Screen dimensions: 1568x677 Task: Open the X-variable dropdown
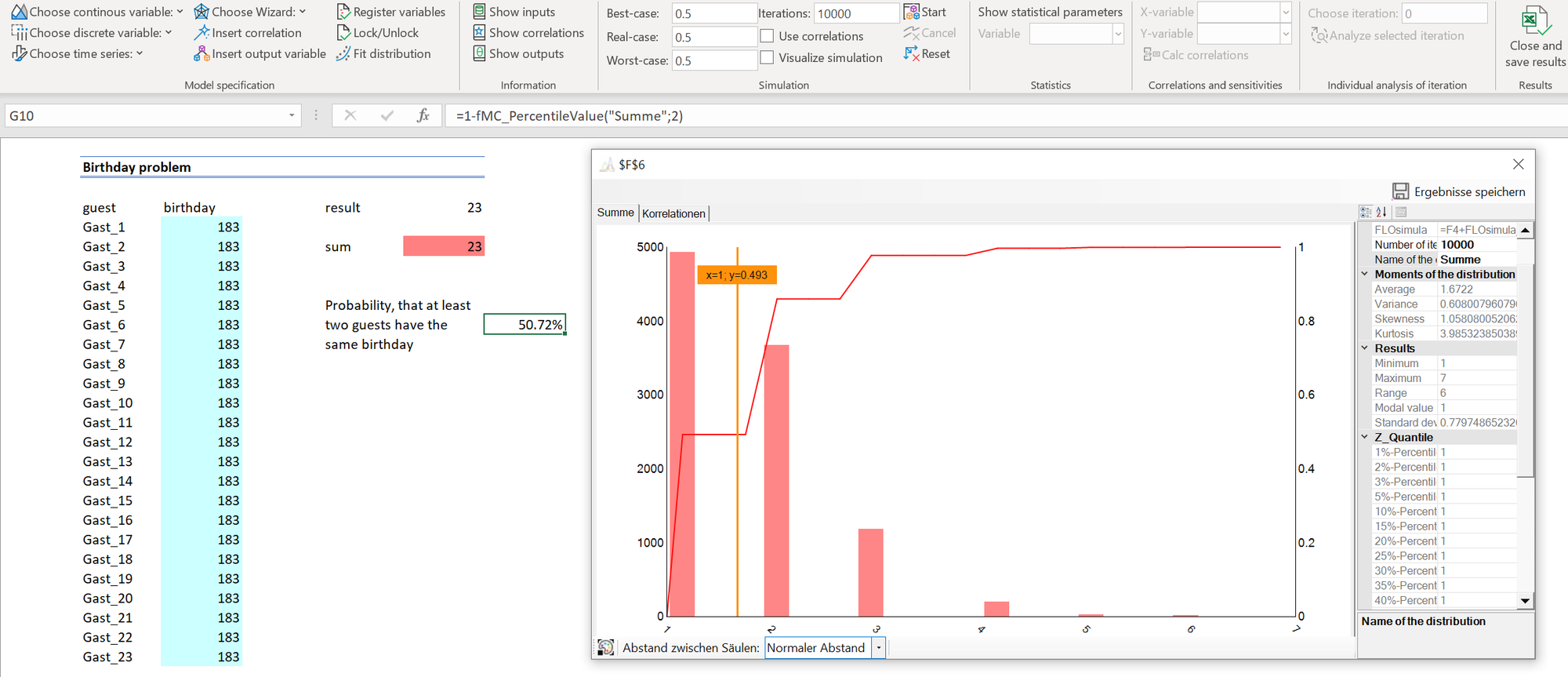tap(1286, 13)
